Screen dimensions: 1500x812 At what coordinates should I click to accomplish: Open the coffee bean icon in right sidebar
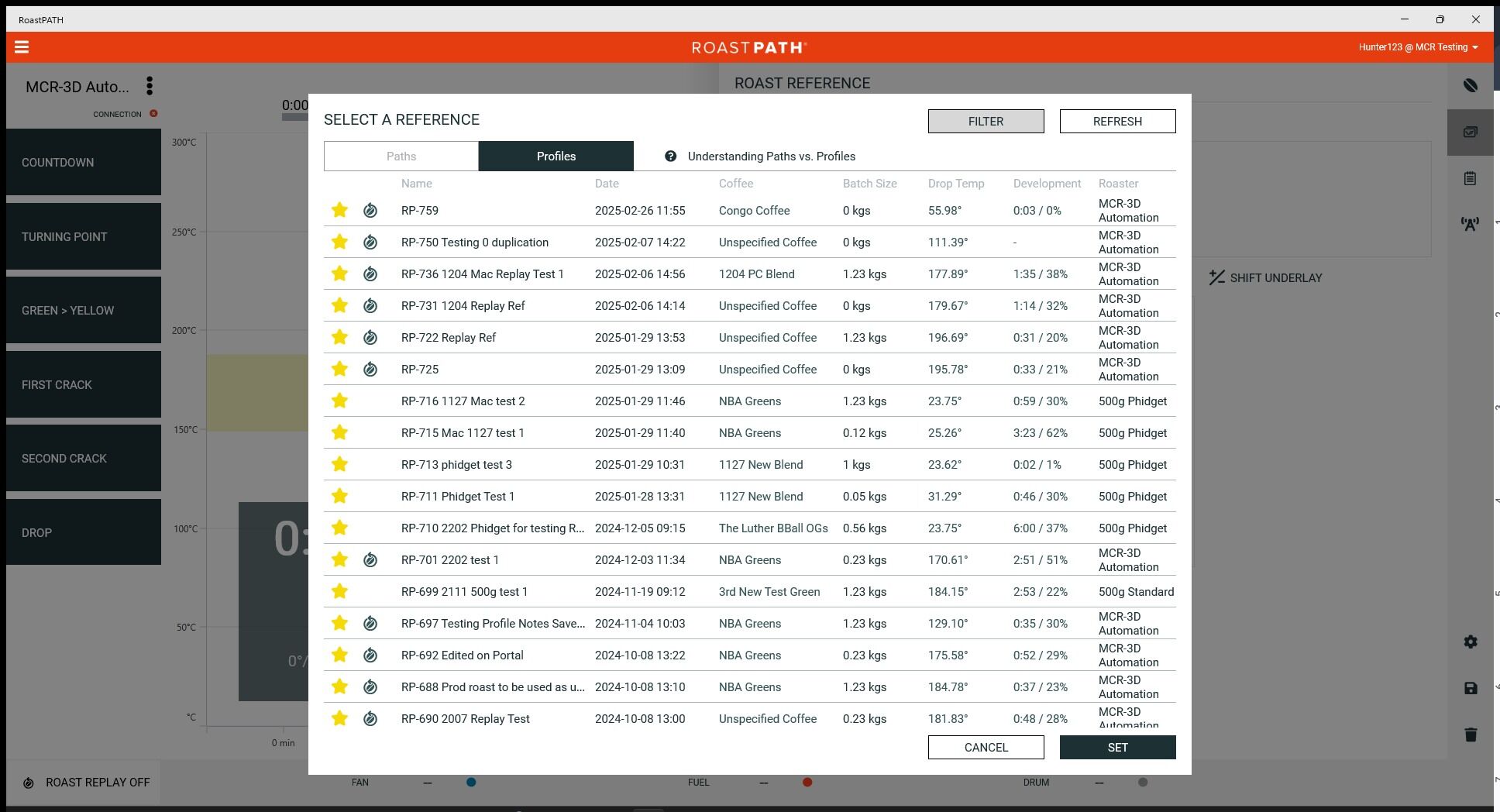[1470, 85]
